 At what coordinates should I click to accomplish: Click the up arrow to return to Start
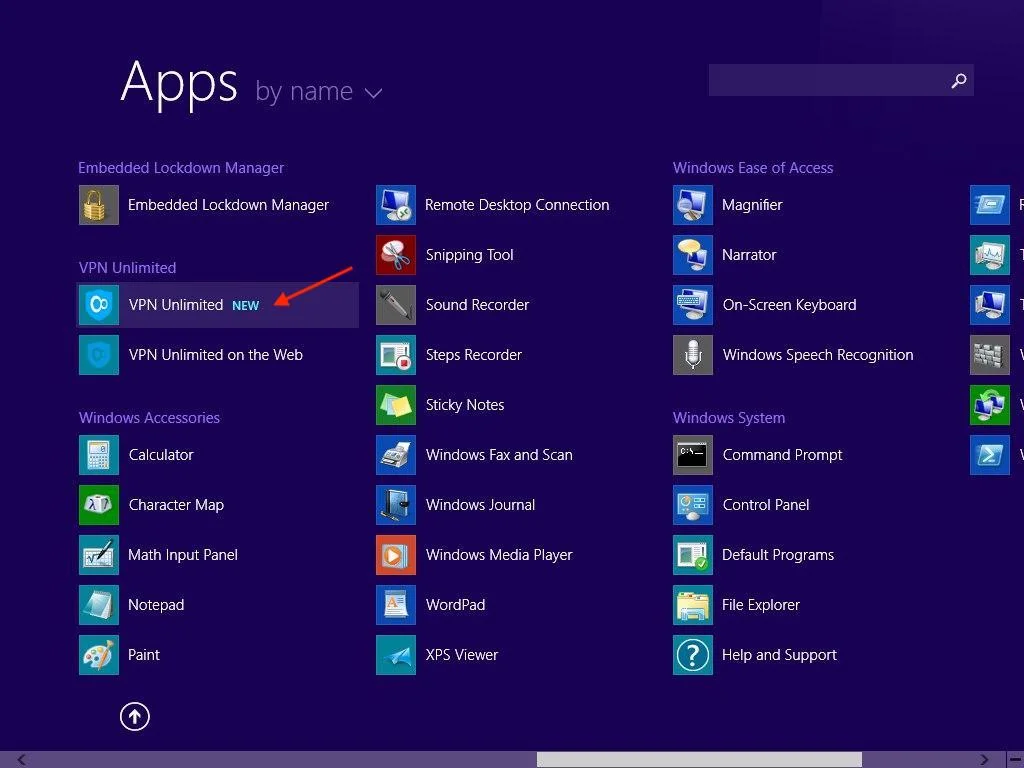click(x=135, y=716)
